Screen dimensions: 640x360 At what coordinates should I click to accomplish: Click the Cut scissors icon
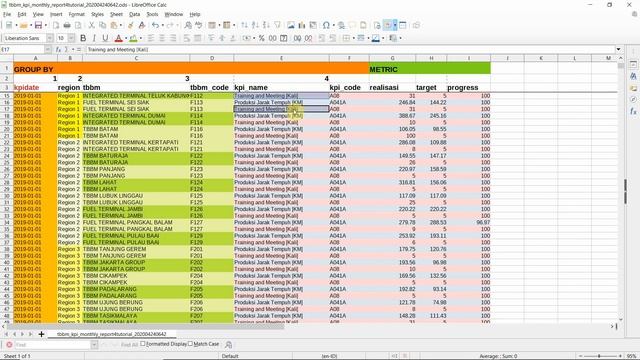click(x=92, y=25)
